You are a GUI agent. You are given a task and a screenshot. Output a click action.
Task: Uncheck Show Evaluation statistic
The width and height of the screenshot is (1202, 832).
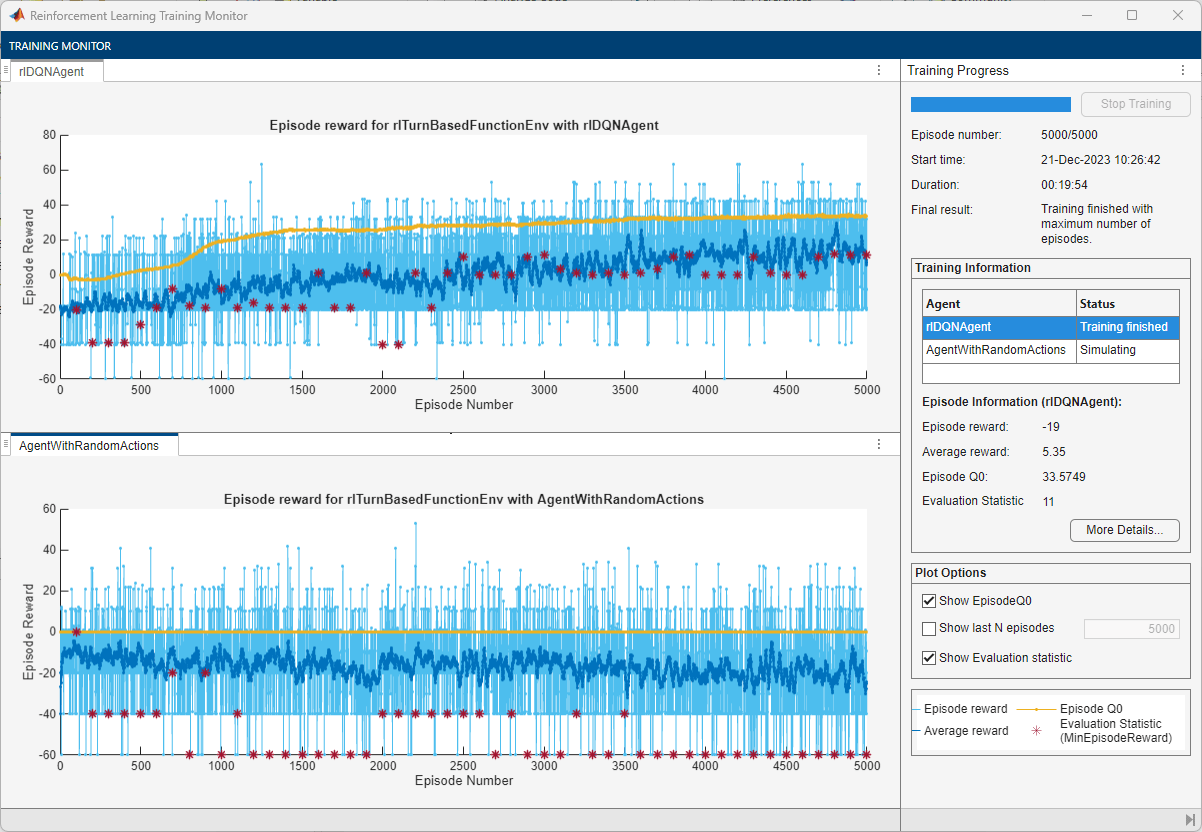coord(929,657)
